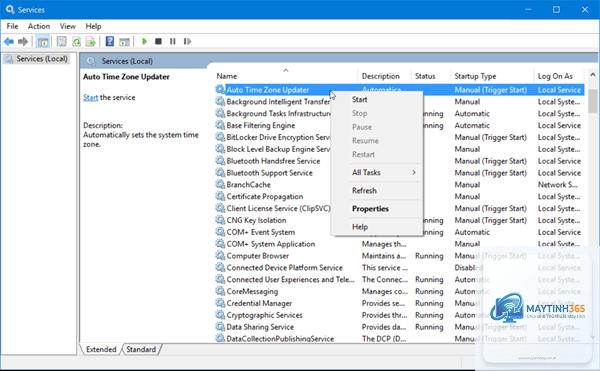The image size is (600, 371).
Task: Choose Properties in the context menu
Action: point(377,209)
